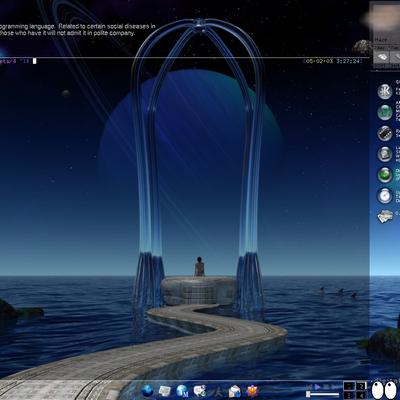
Task: Open the stacked photos icon in the side panel
Action: (x=385, y=216)
